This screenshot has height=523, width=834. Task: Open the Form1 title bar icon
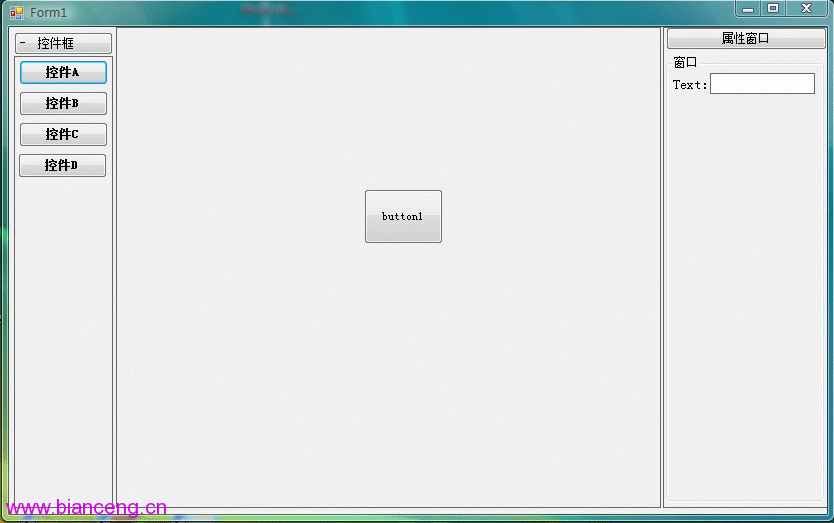tap(17, 12)
